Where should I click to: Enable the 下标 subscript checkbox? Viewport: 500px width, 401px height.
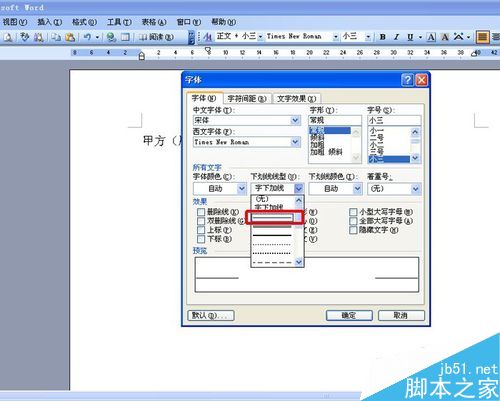pos(201,239)
